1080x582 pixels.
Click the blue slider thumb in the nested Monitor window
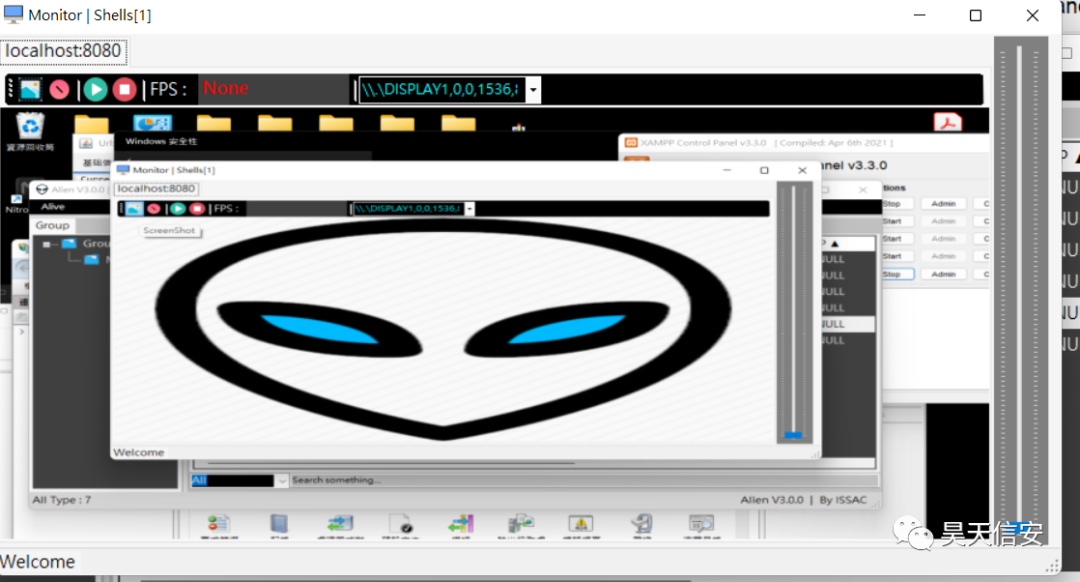click(x=793, y=435)
